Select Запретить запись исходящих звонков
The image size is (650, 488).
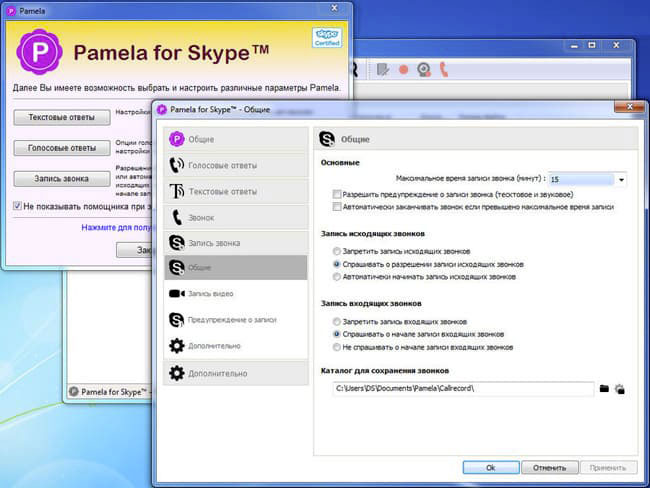337,251
